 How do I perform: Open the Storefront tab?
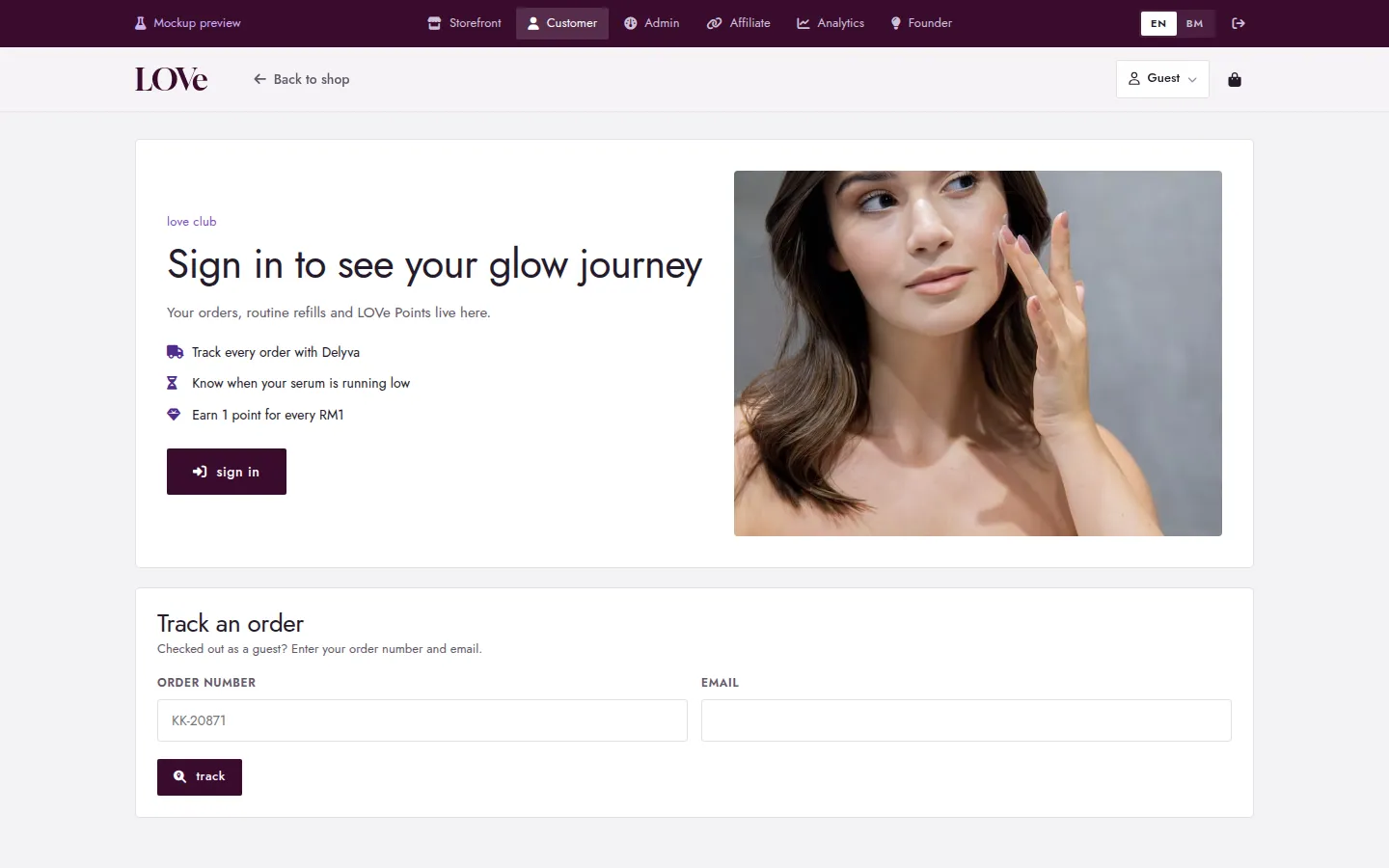pyautogui.click(x=464, y=23)
